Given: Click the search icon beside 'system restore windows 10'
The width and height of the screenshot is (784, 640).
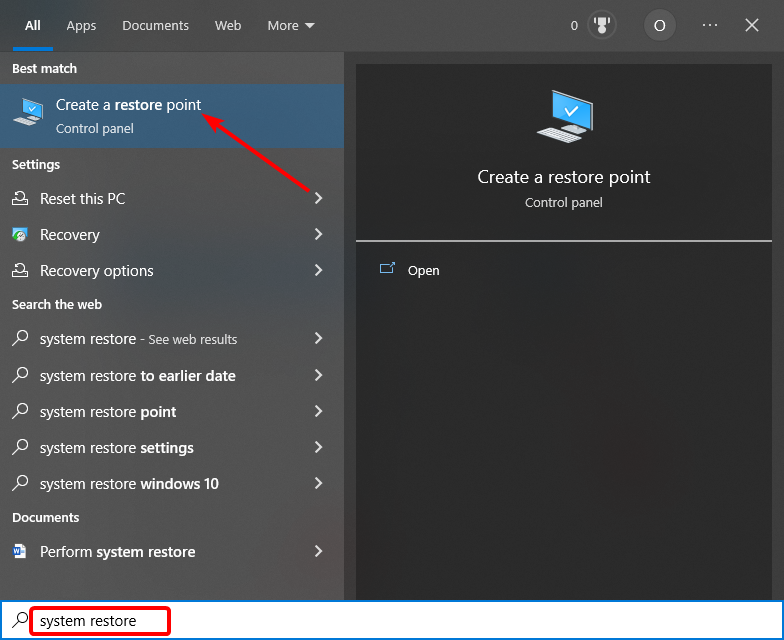Looking at the screenshot, I should pos(20,483).
